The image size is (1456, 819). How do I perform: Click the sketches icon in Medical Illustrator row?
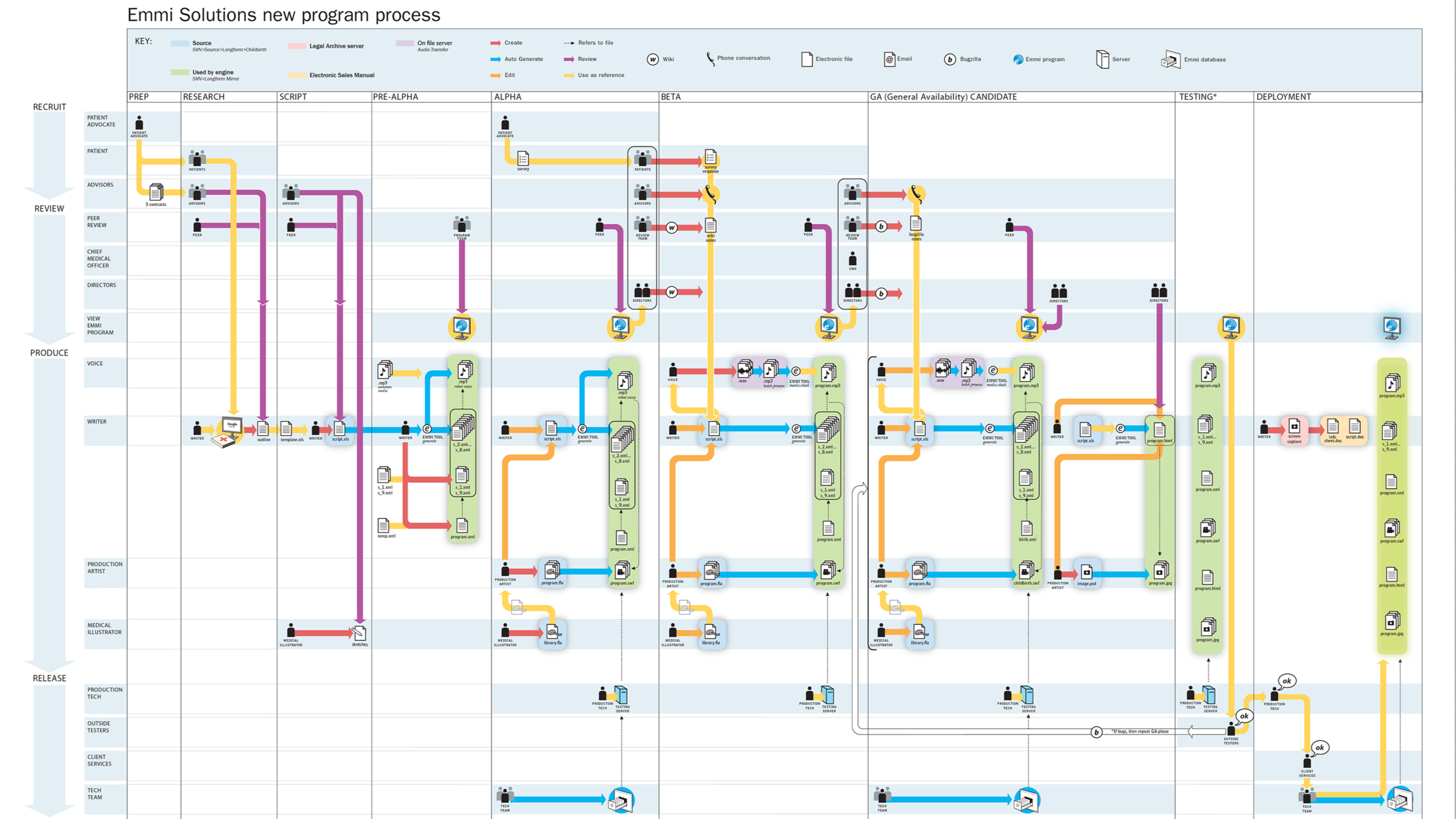click(359, 633)
